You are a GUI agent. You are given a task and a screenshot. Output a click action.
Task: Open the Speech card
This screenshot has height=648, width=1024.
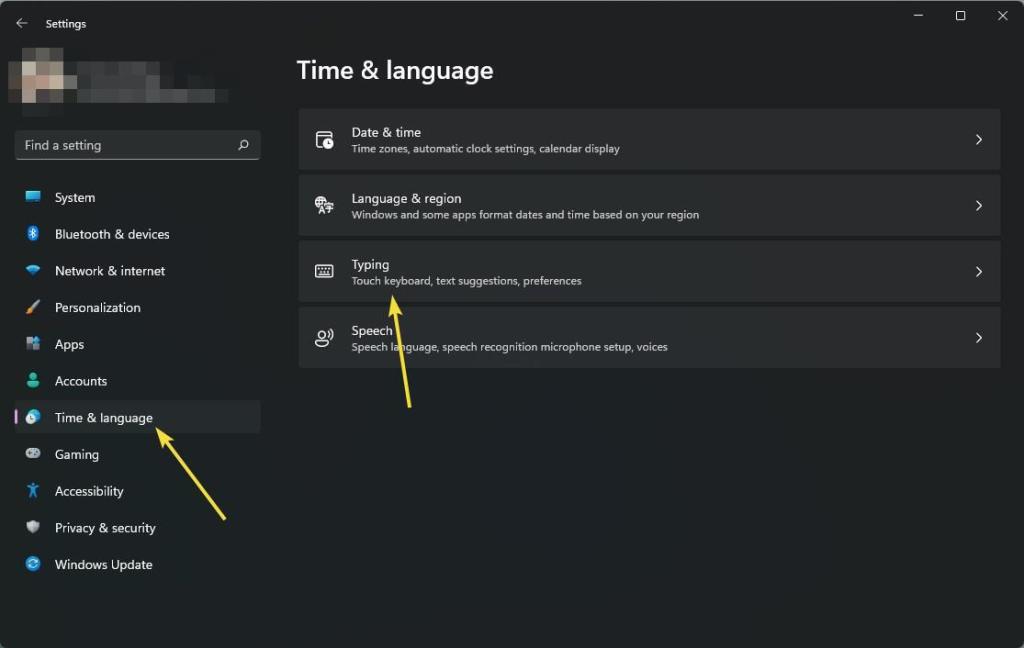649,338
